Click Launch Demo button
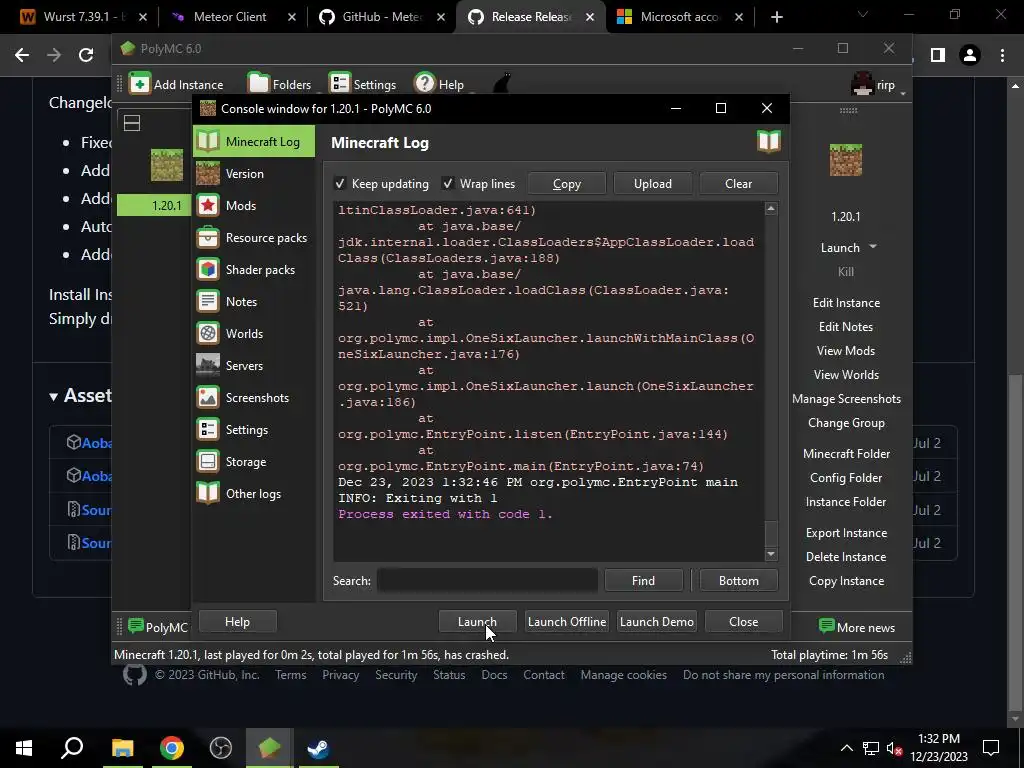 [x=656, y=622]
